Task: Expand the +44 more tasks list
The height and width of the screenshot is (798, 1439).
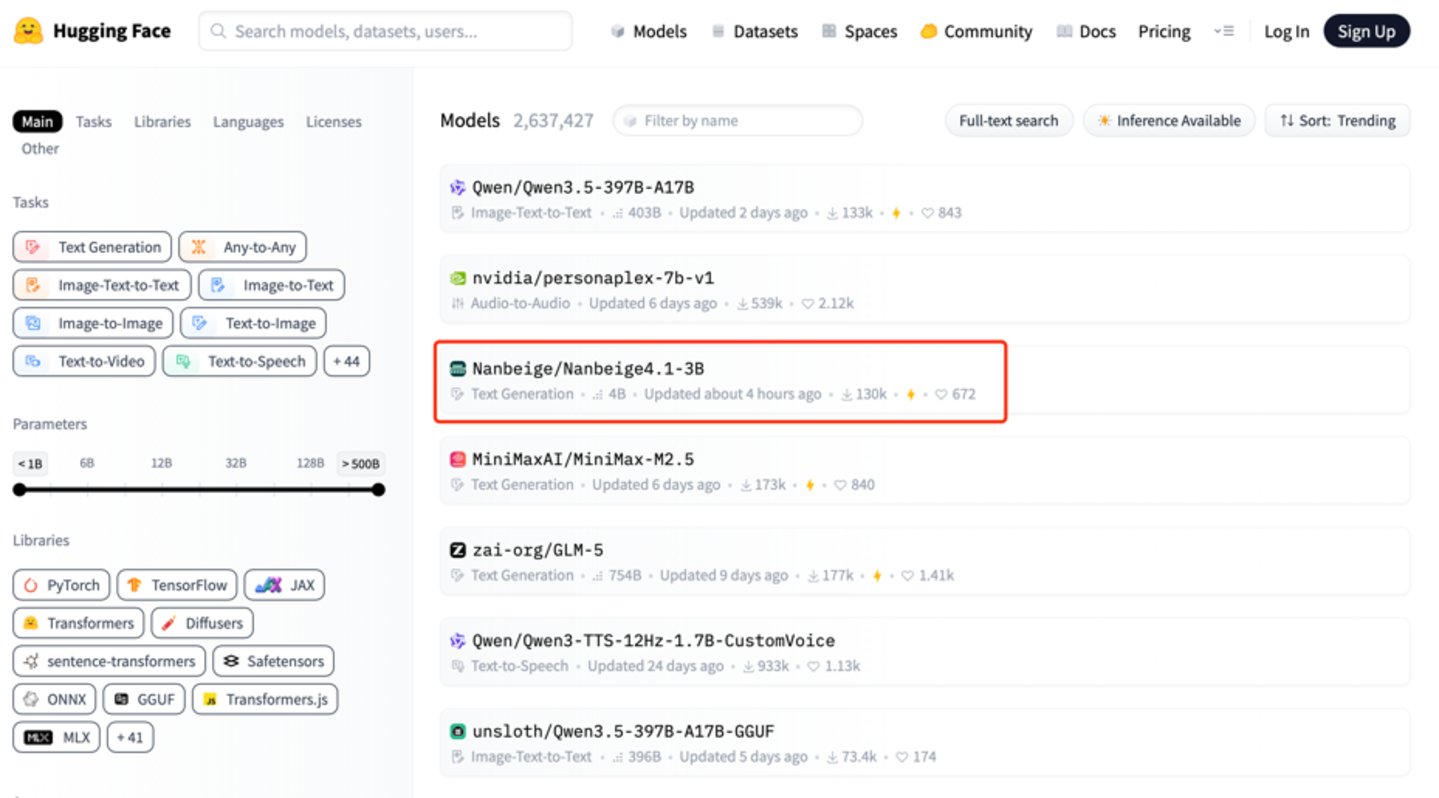Action: click(x=347, y=361)
